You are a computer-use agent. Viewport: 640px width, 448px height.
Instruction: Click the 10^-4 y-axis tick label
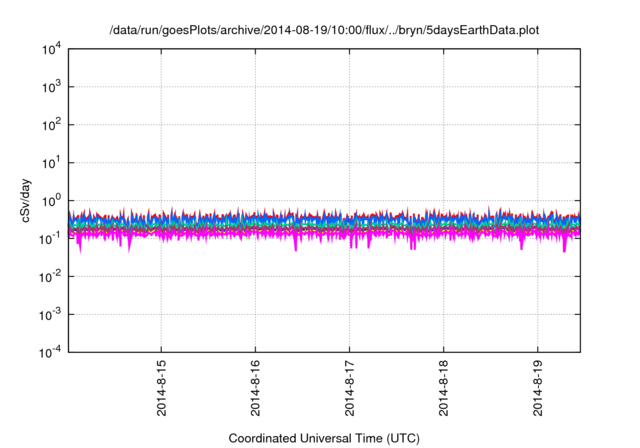coord(51,352)
